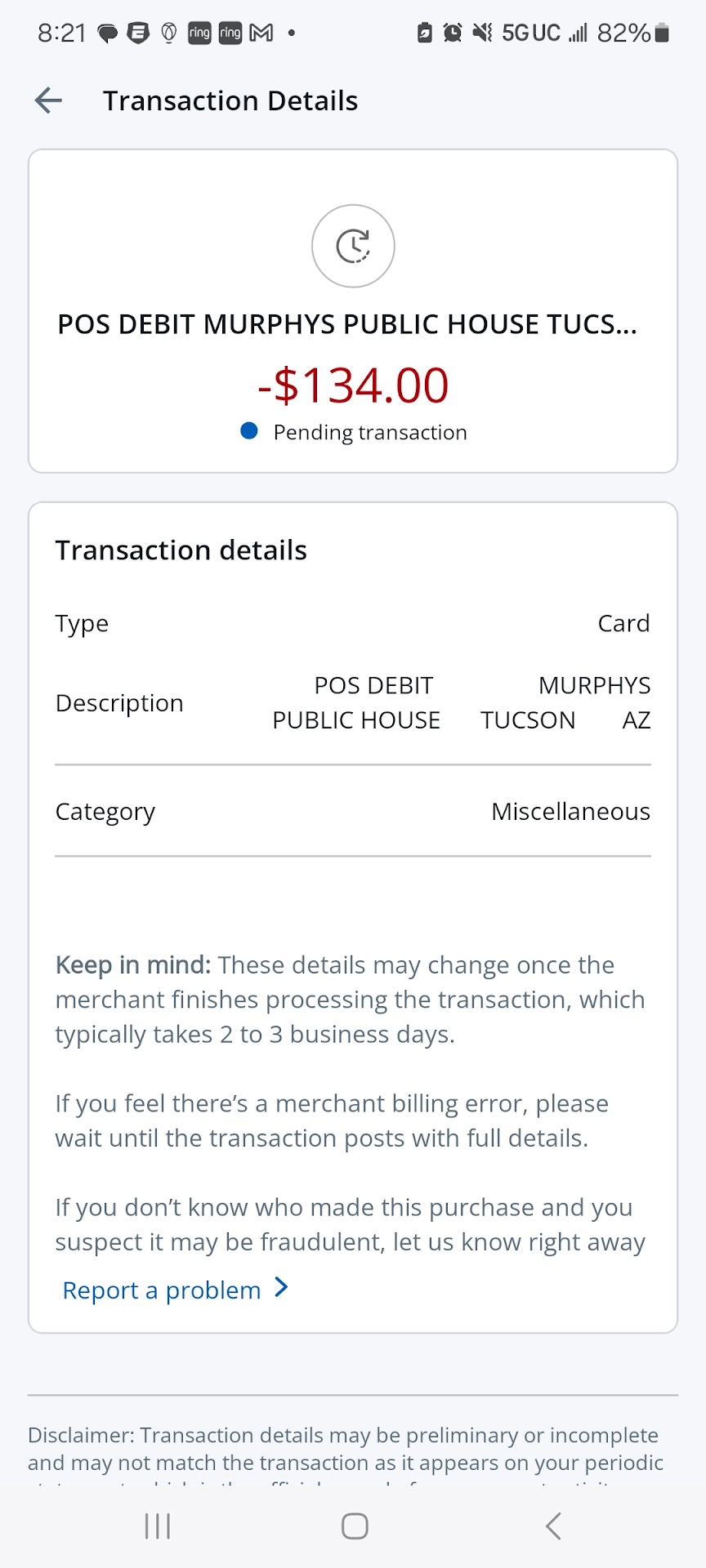This screenshot has height=1568, width=706.
Task: Tap chevron beside Report a problem
Action: 282,1288
